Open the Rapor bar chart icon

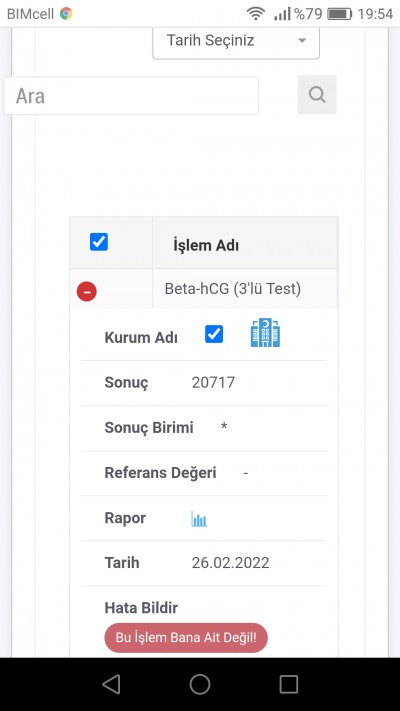pyautogui.click(x=199, y=519)
